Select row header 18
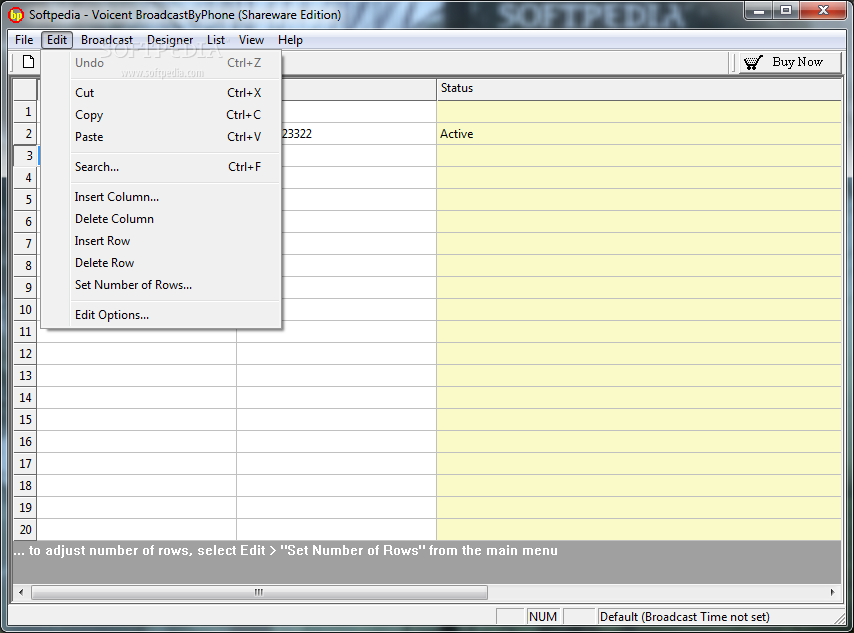The image size is (854, 633). (25, 485)
